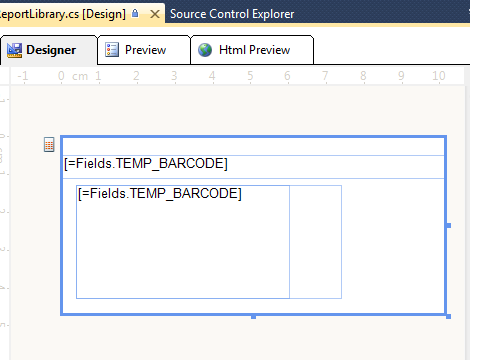Viewport: 486px width, 360px height.
Task: Click the globe icon for Html Preview
Action: (205, 50)
